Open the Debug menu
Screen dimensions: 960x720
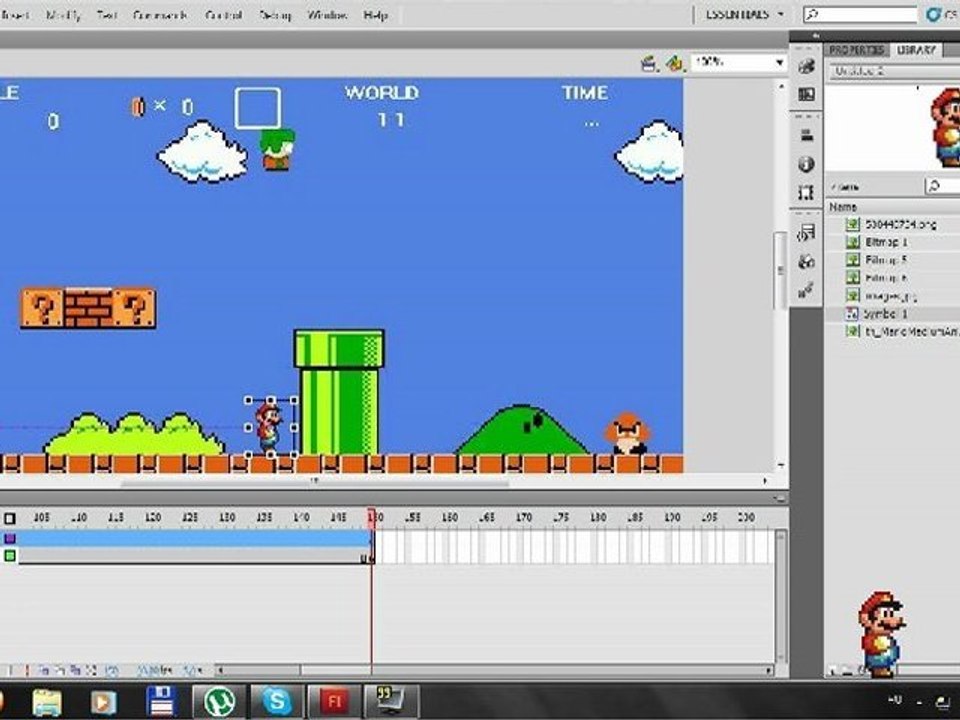[275, 15]
